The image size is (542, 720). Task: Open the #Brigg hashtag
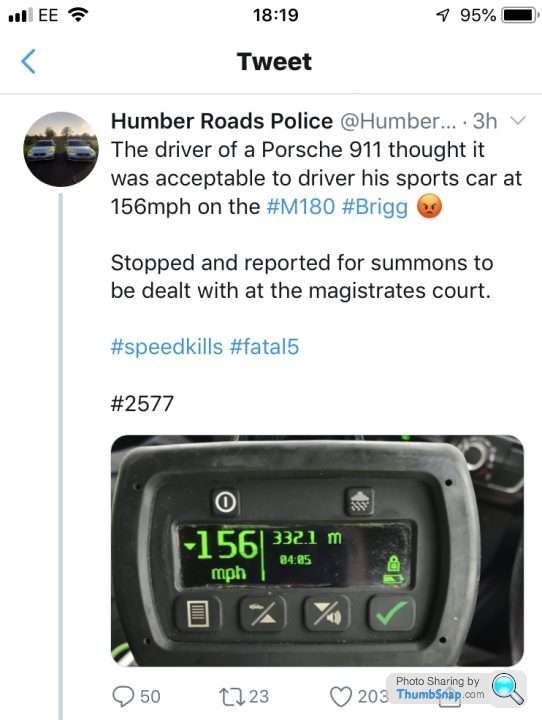pos(375,208)
